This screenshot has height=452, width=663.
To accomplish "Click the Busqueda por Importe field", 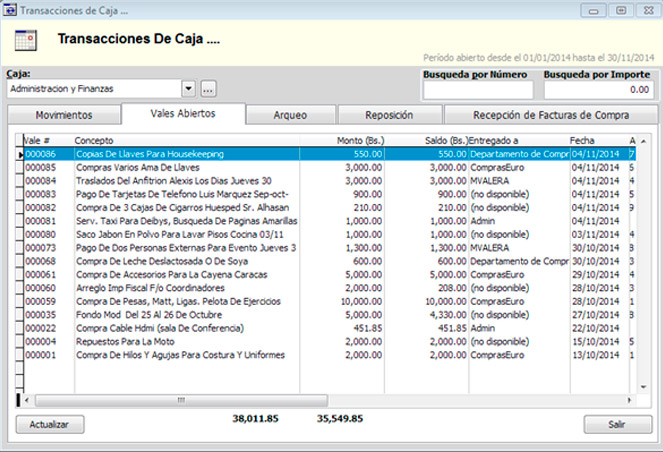I will point(598,90).
